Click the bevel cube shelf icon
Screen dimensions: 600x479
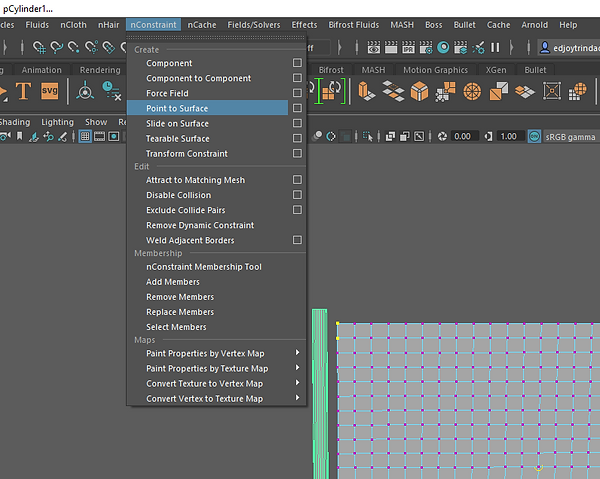[x=419, y=91]
